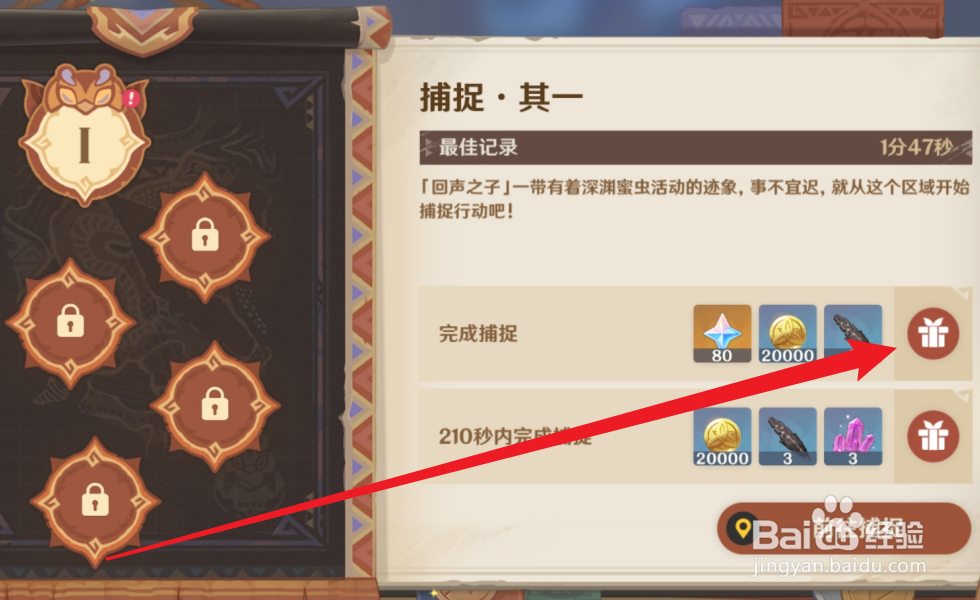Select the locked stage on the far left
This screenshot has height=600, width=980.
pyautogui.click(x=70, y=322)
